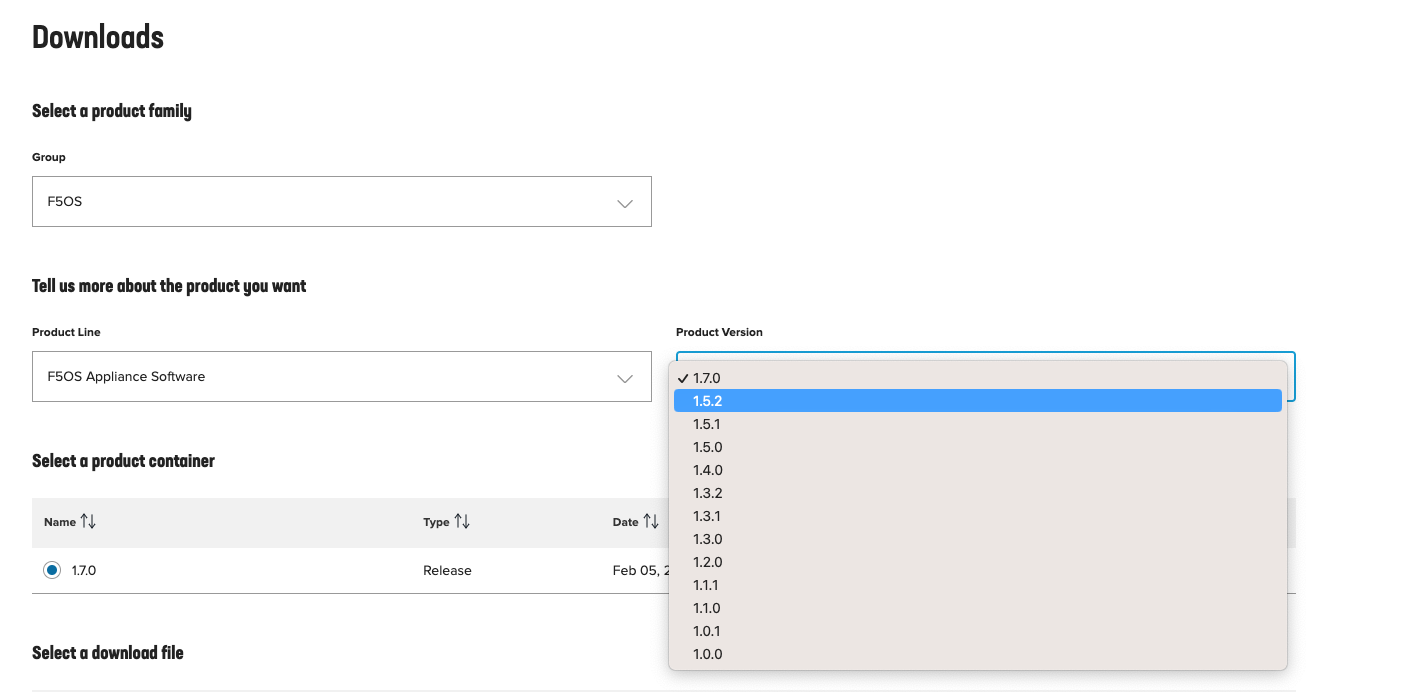
Task: Pick version 1.0.1 option
Action: pos(978,631)
